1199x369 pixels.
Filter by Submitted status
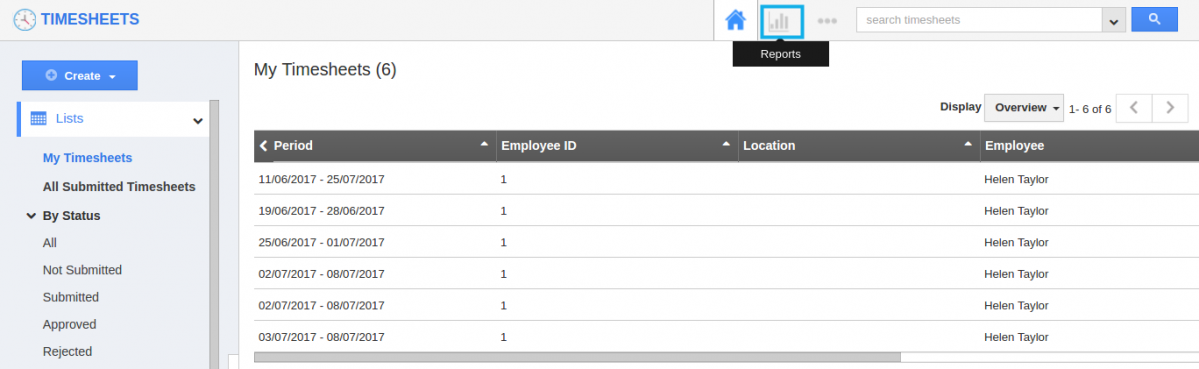[71, 297]
